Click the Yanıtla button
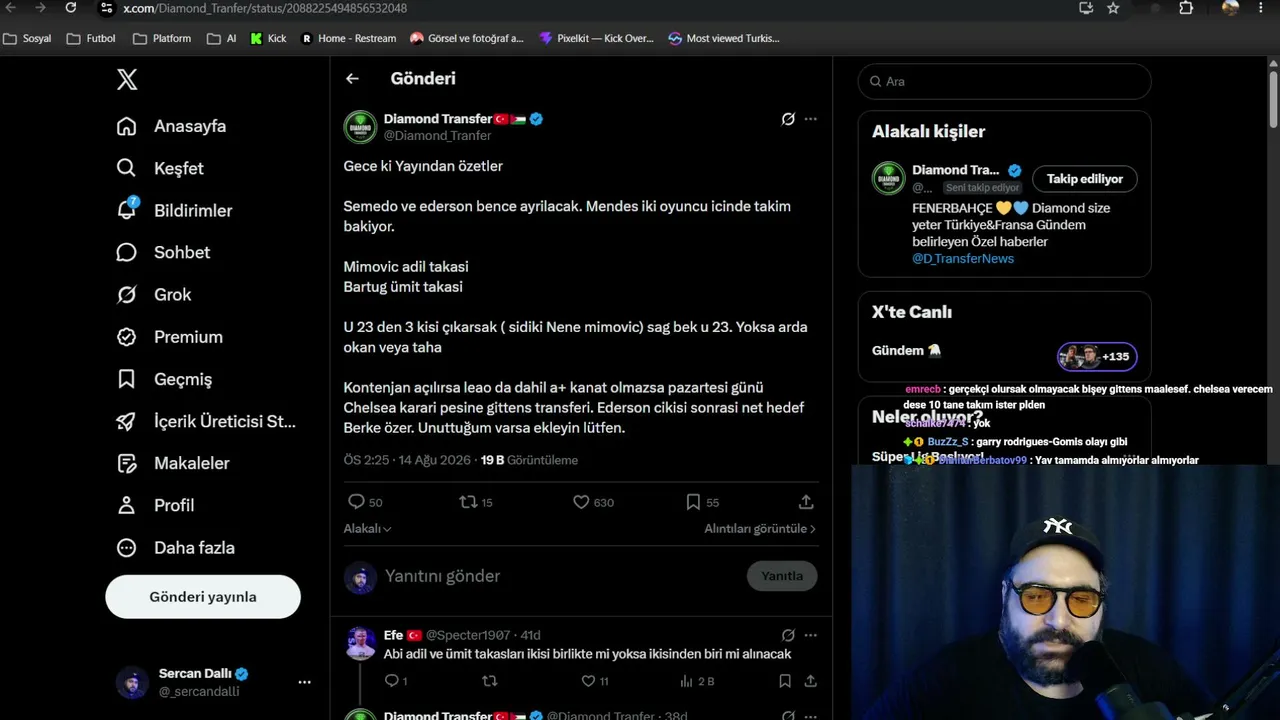 782,576
